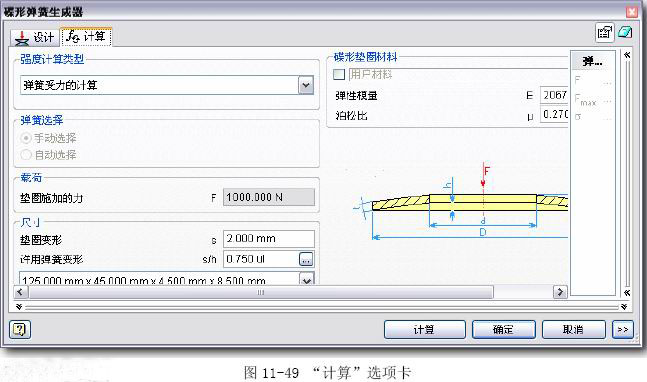The width and height of the screenshot is (647, 382).
Task: Open the file naming settings icon
Action: [604, 33]
